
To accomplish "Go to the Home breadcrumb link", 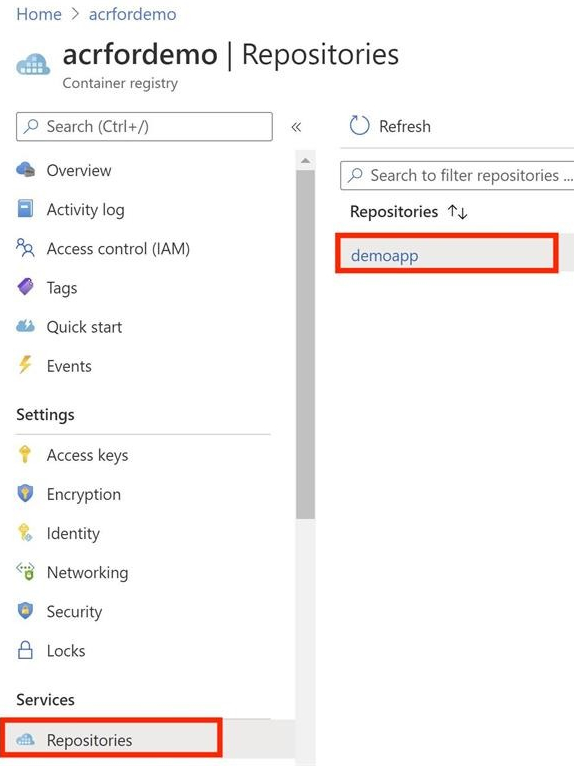I will (39, 14).
